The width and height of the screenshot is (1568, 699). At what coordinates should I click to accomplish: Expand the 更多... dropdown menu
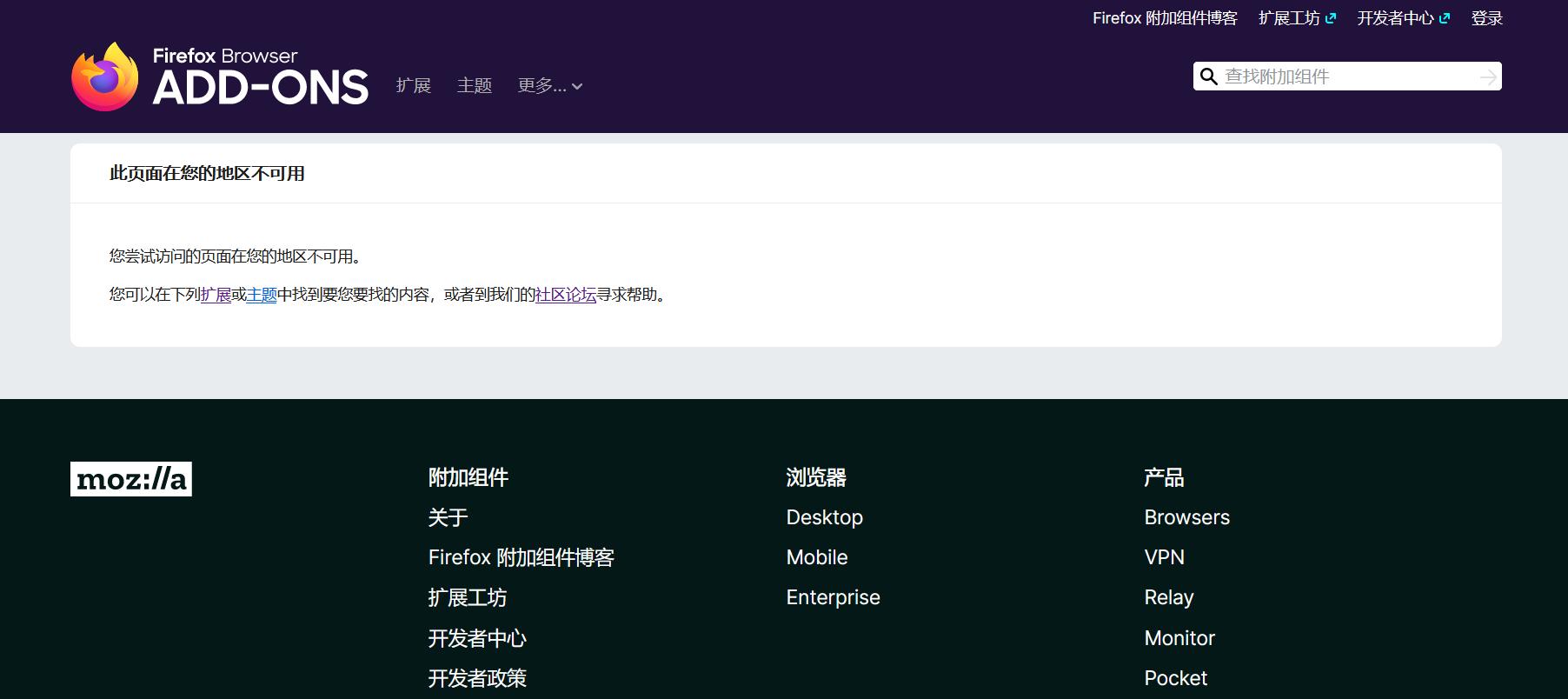[x=550, y=85]
